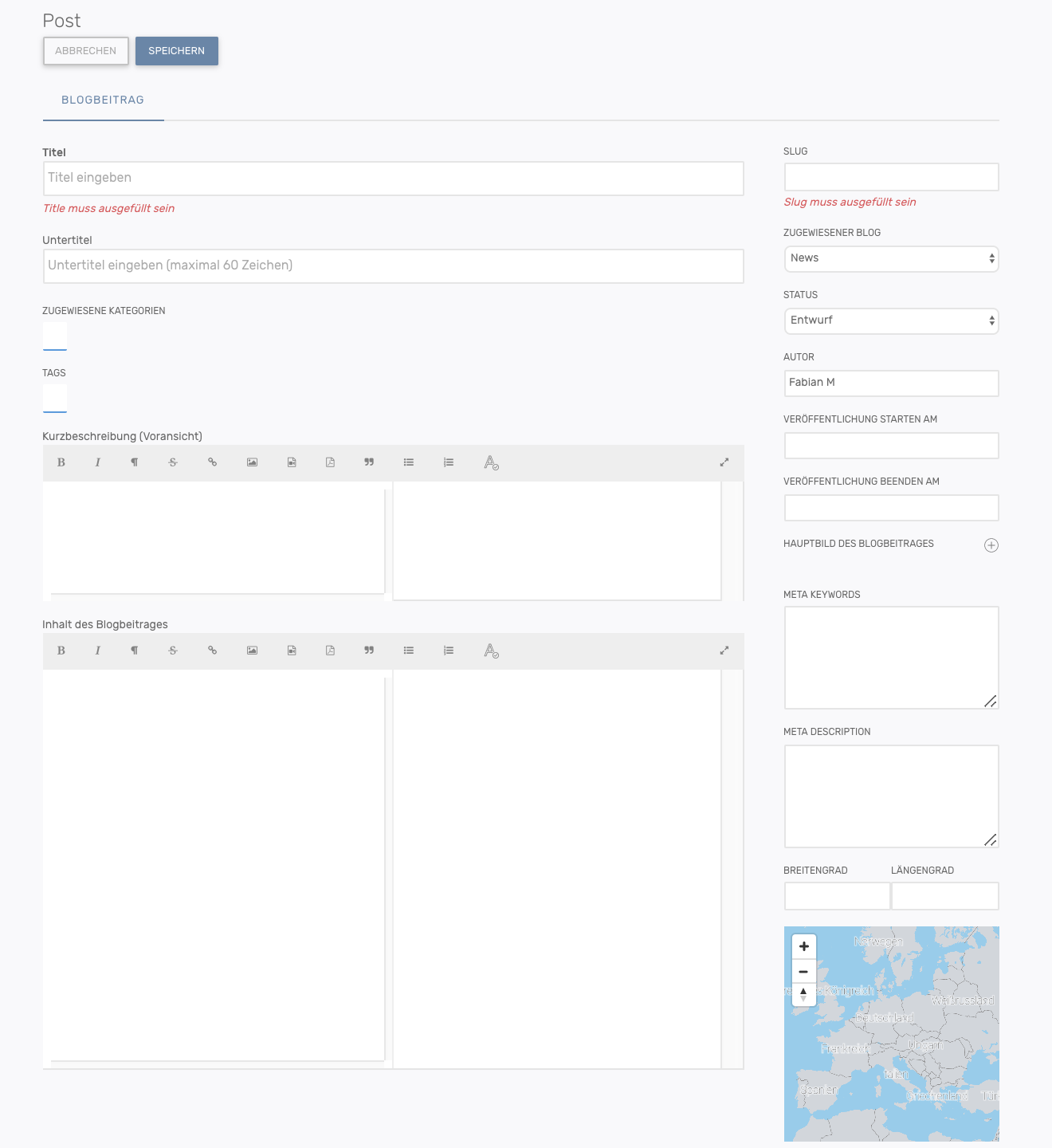Open the Zugewiesener Blog dropdown showing News
Image resolution: width=1052 pixels, height=1148 pixels.
click(x=891, y=258)
